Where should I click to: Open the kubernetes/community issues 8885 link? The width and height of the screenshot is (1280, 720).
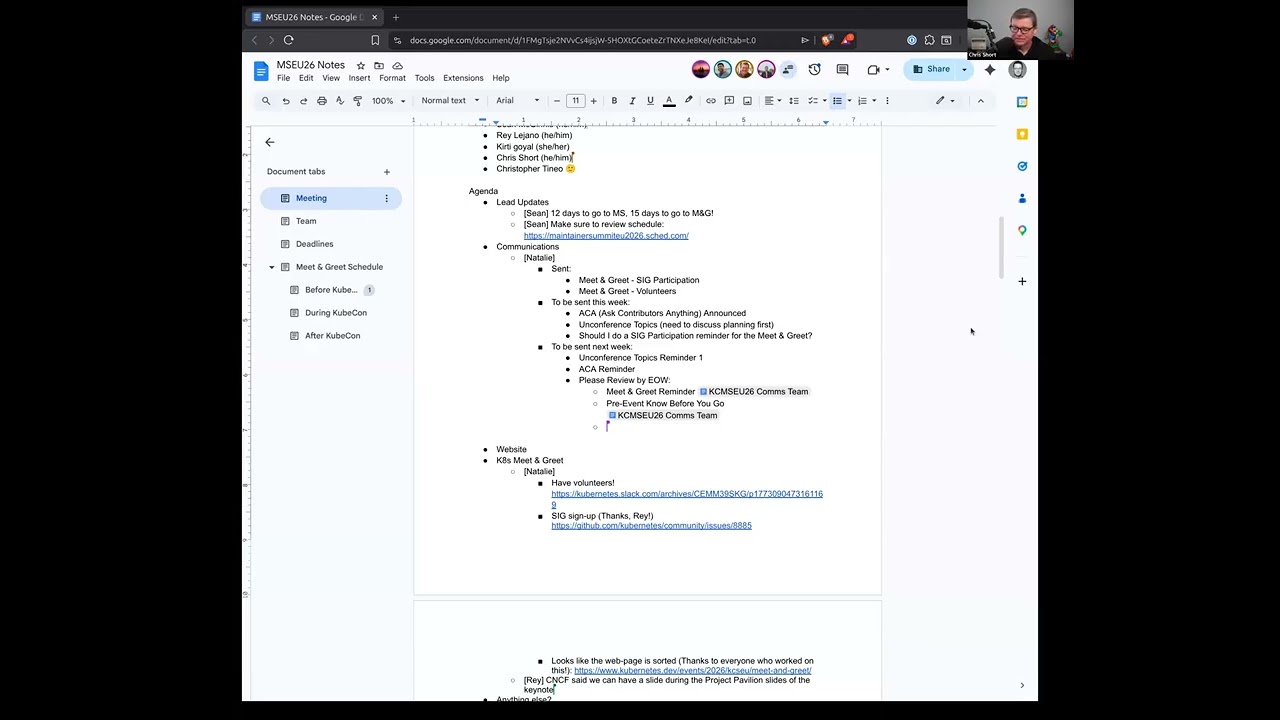pyautogui.click(x=651, y=526)
